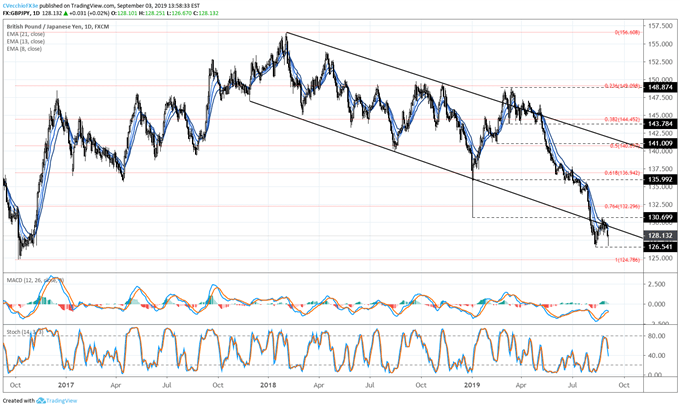
Task: Select the Fibonacci 0.618(136.942) label
Action: coord(622,173)
